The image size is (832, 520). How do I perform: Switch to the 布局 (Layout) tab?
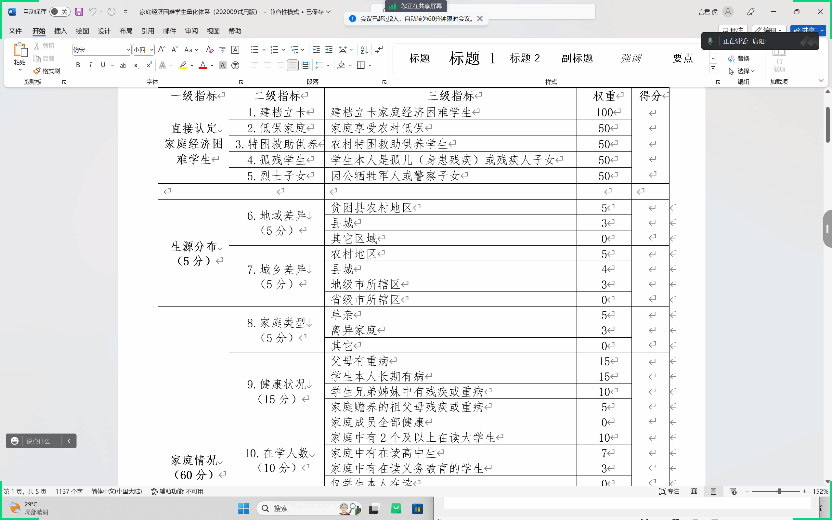pyautogui.click(x=126, y=31)
